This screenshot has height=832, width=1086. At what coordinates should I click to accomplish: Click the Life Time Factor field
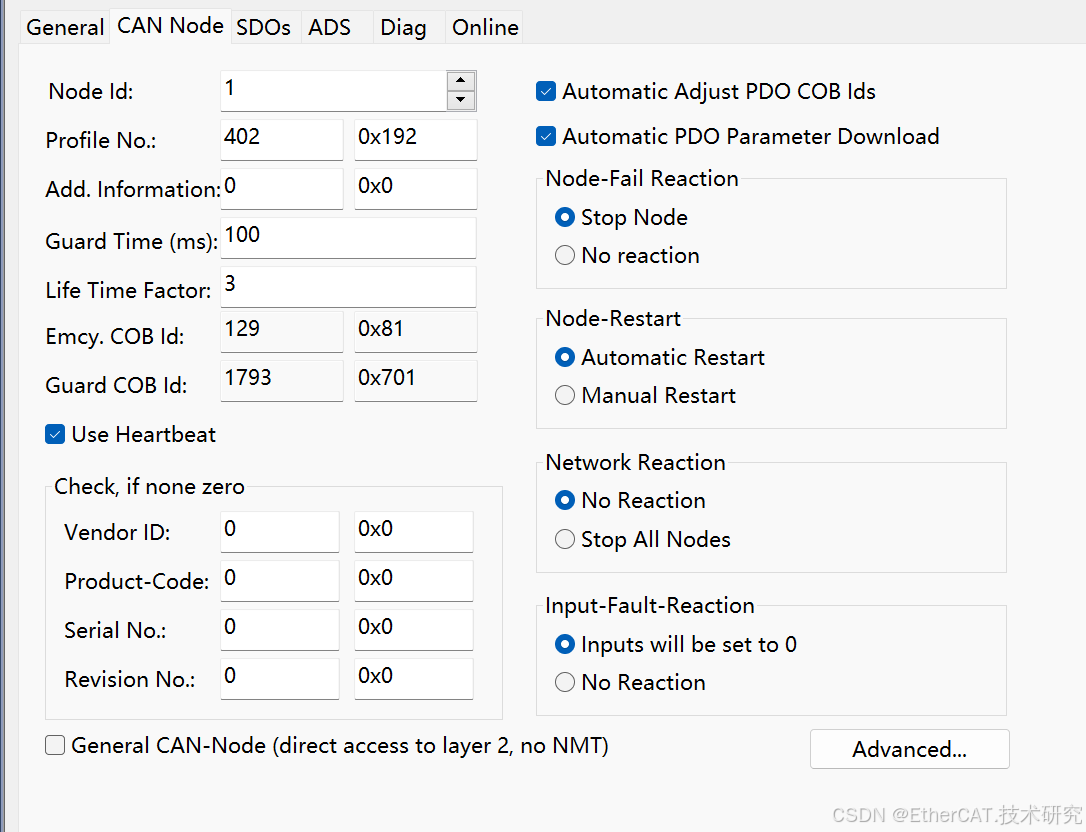point(347,286)
